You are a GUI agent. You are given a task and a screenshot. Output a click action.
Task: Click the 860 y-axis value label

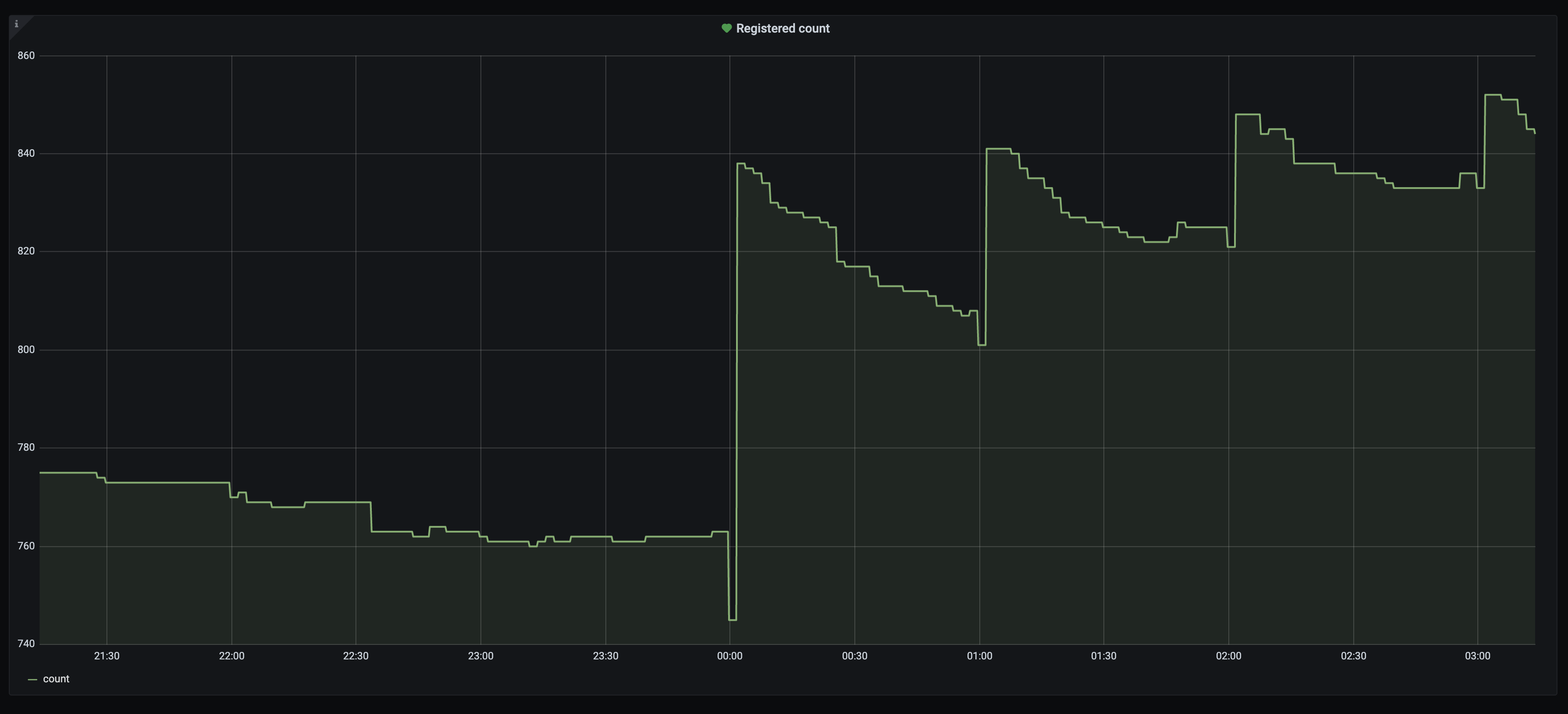pos(26,55)
